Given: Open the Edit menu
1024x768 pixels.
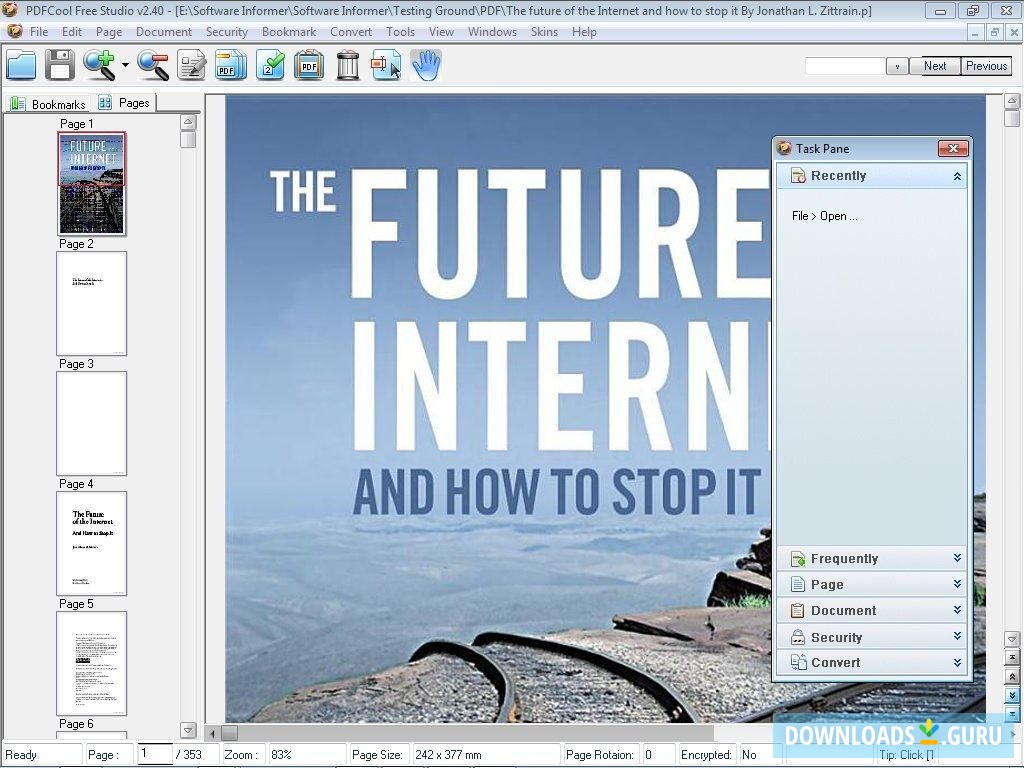Looking at the screenshot, I should click(x=72, y=31).
